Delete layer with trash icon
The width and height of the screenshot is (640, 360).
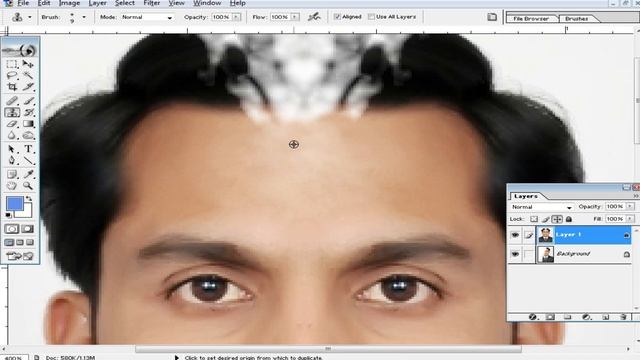click(623, 317)
